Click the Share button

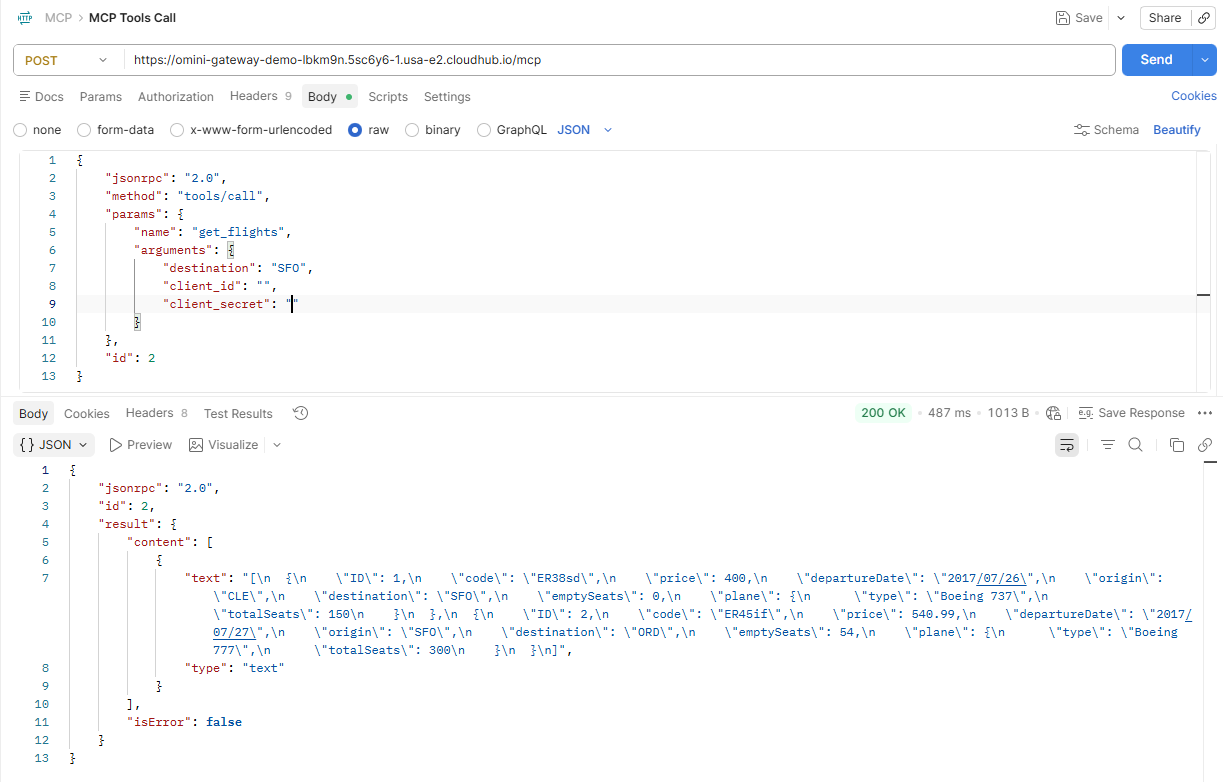1165,18
